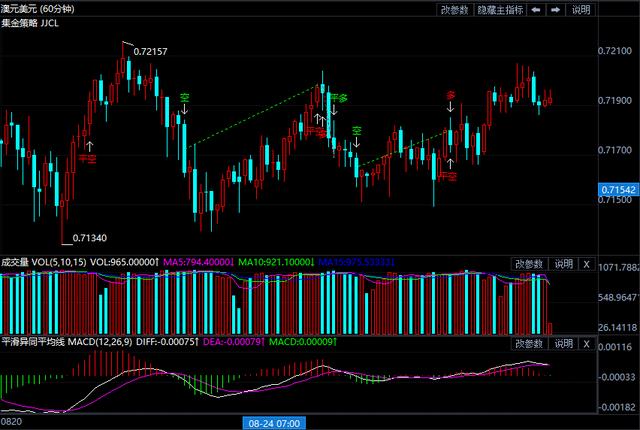Click the current price tag 0.71542

pos(619,189)
